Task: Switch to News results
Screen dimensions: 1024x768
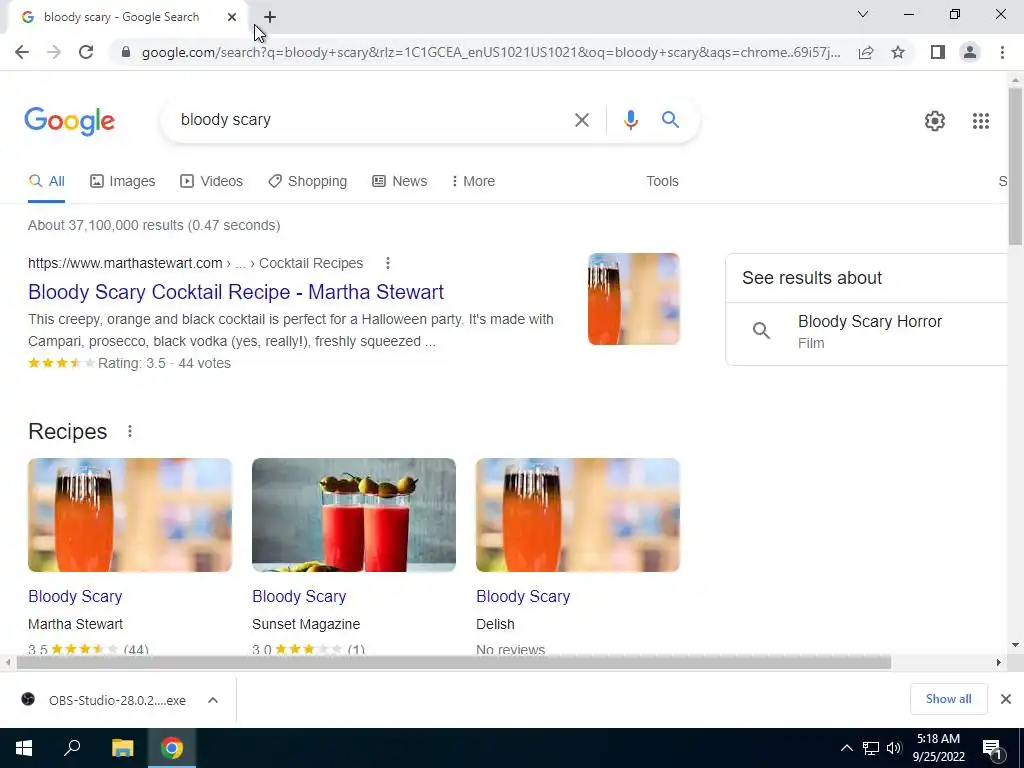Action: coord(400,182)
